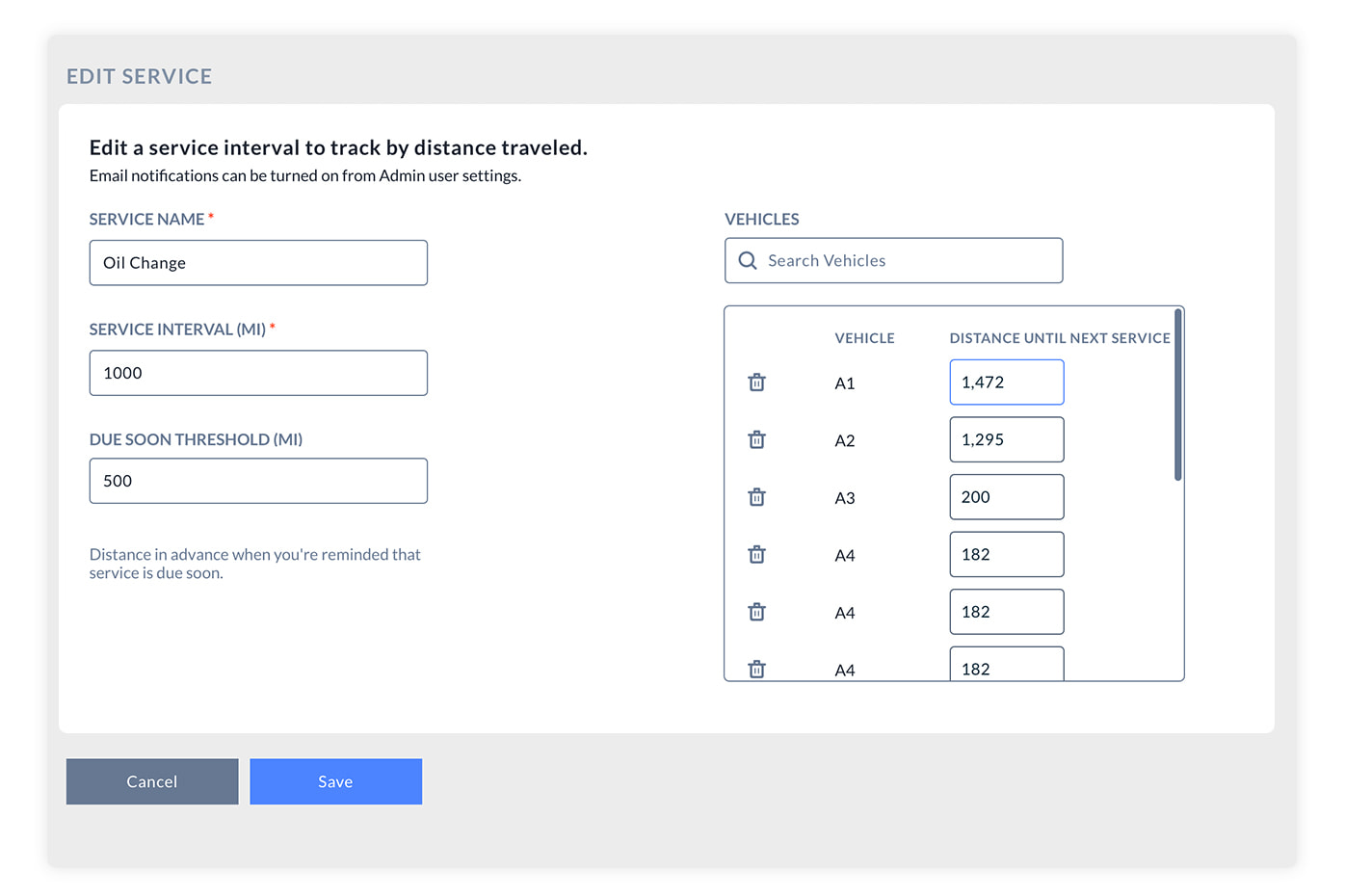Delete vehicle A3 from the service list
Screen dimensions: 1345x896
[x=756, y=496]
